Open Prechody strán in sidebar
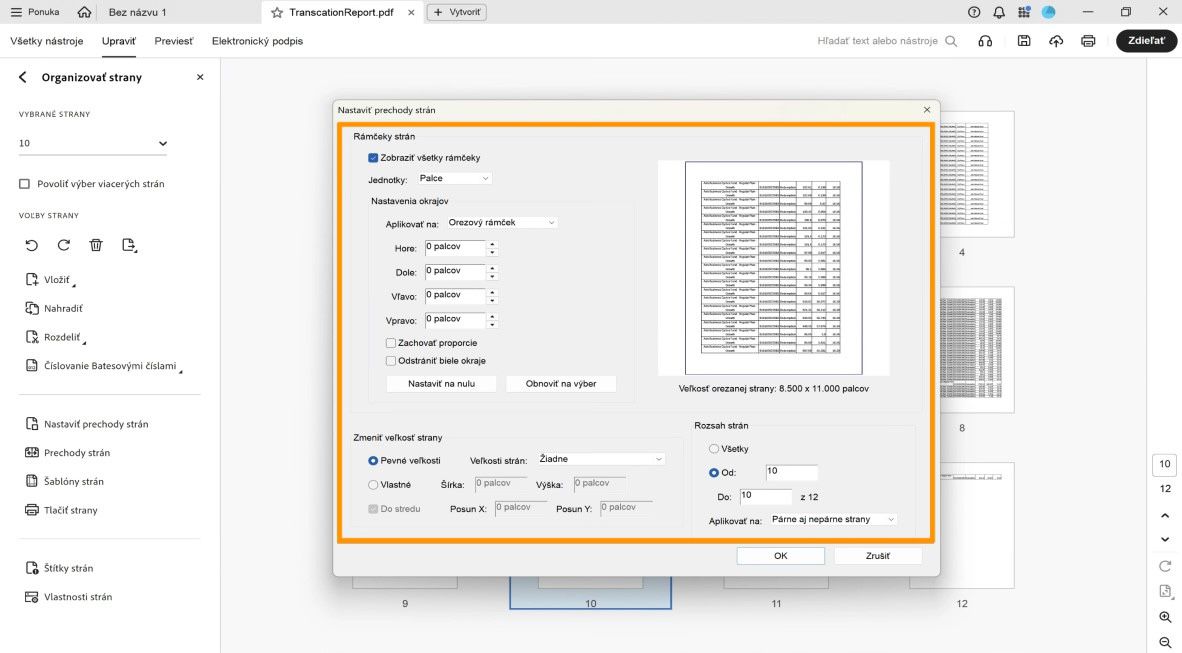The width and height of the screenshot is (1182, 653). click(x=68, y=452)
